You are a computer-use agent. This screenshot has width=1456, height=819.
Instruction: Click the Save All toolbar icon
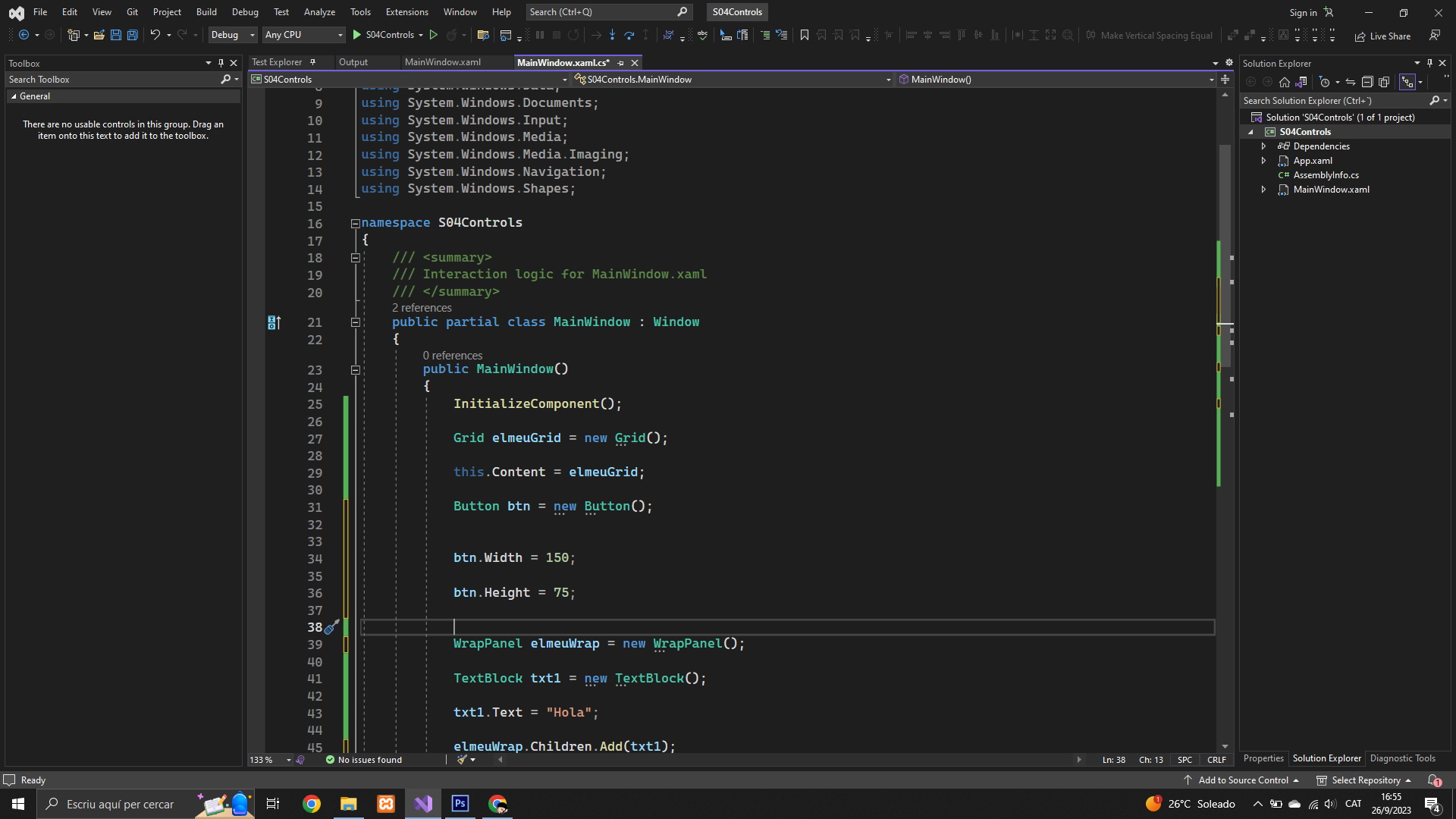click(x=133, y=35)
